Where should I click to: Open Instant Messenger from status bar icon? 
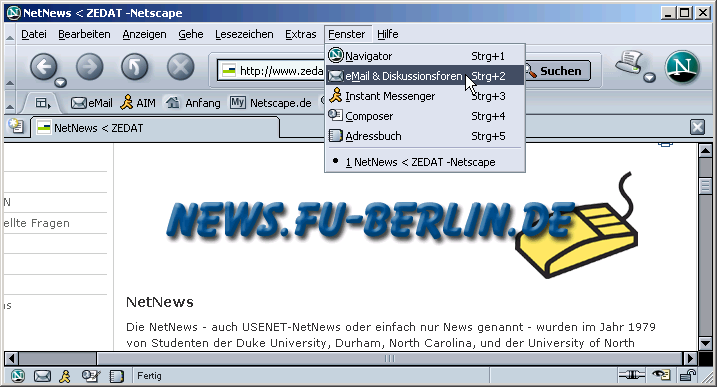coord(65,376)
